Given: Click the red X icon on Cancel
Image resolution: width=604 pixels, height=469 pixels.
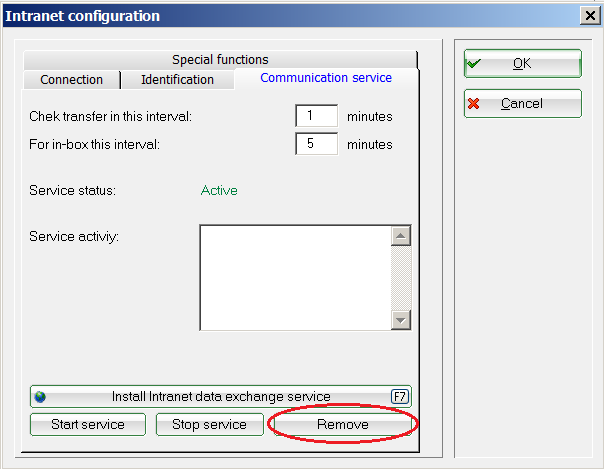Looking at the screenshot, I should tap(473, 104).
